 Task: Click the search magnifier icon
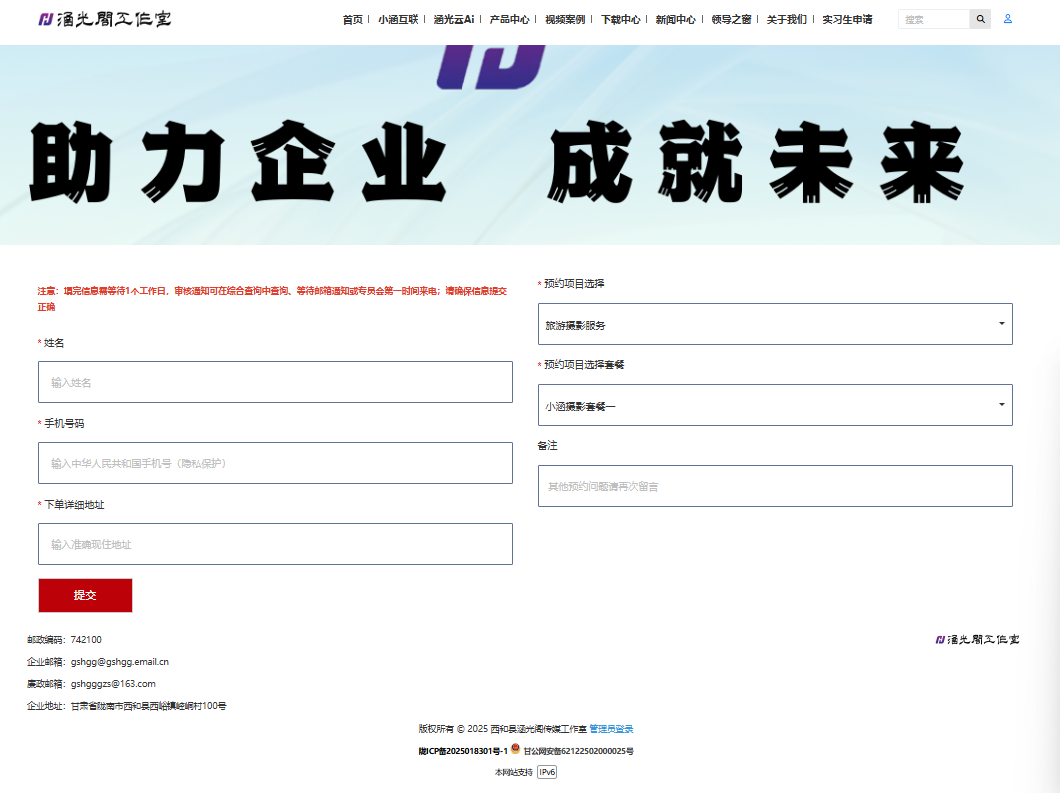[980, 18]
